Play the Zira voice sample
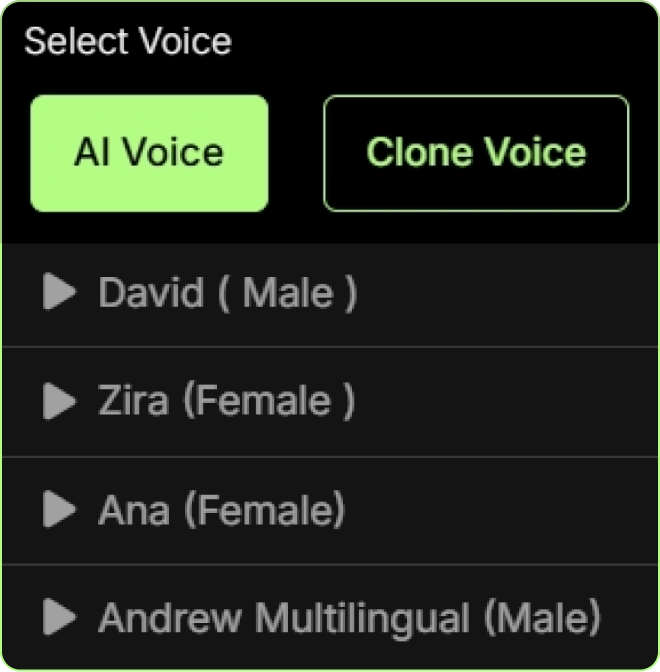Image resolution: width=660 pixels, height=672 pixels. [x=60, y=401]
